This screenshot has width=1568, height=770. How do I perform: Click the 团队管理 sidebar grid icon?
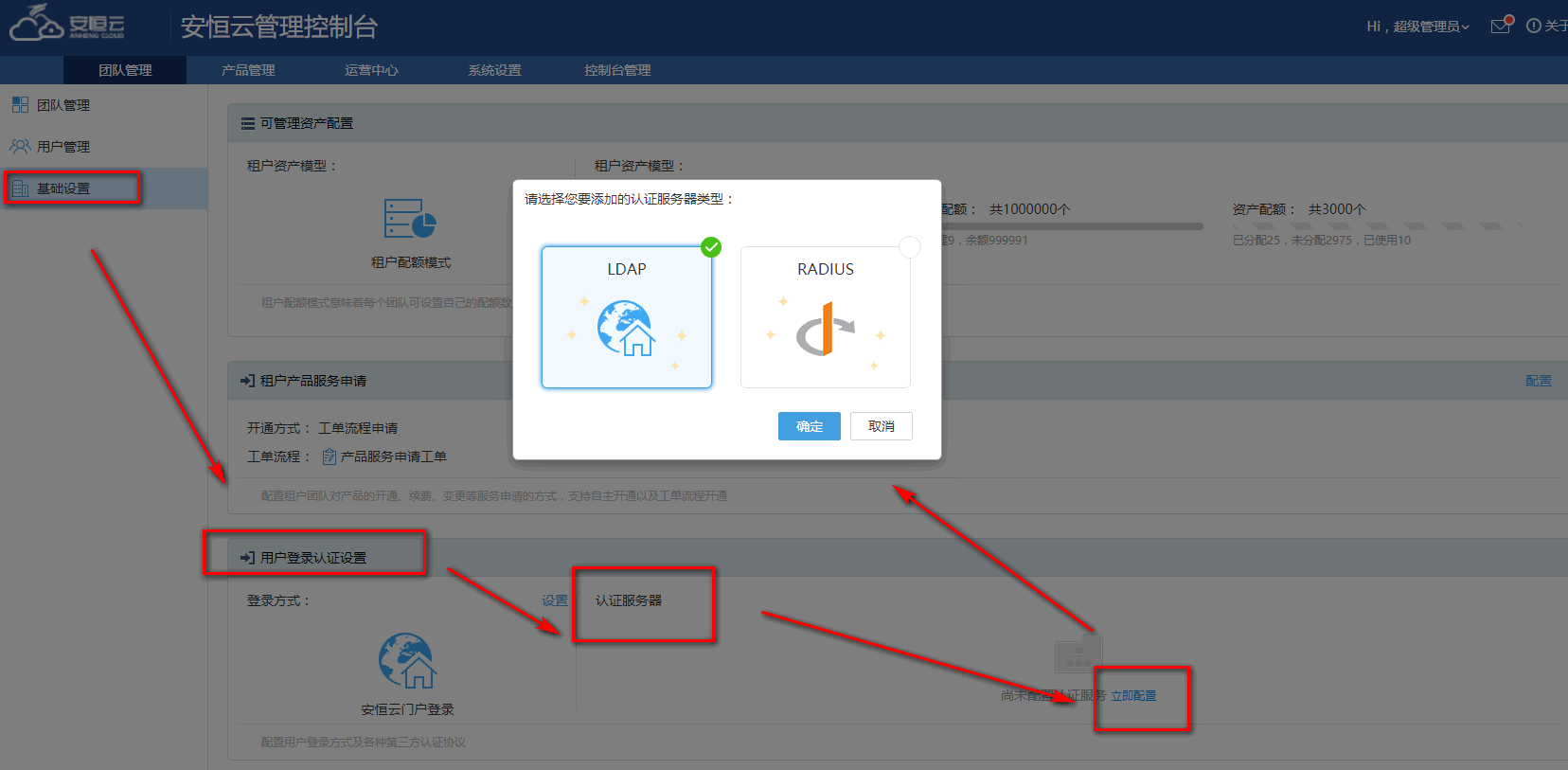pyautogui.click(x=20, y=104)
